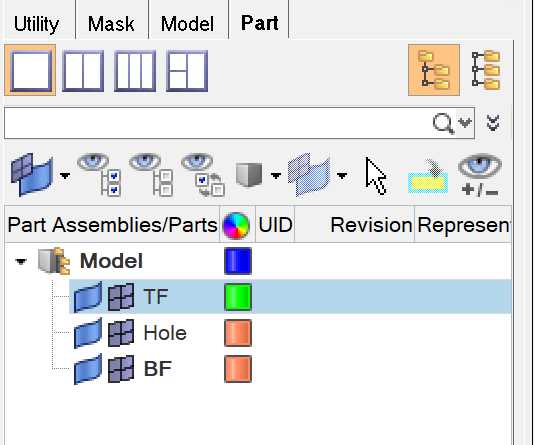
Task: Activate flat list tree view icon
Action: coord(486,70)
